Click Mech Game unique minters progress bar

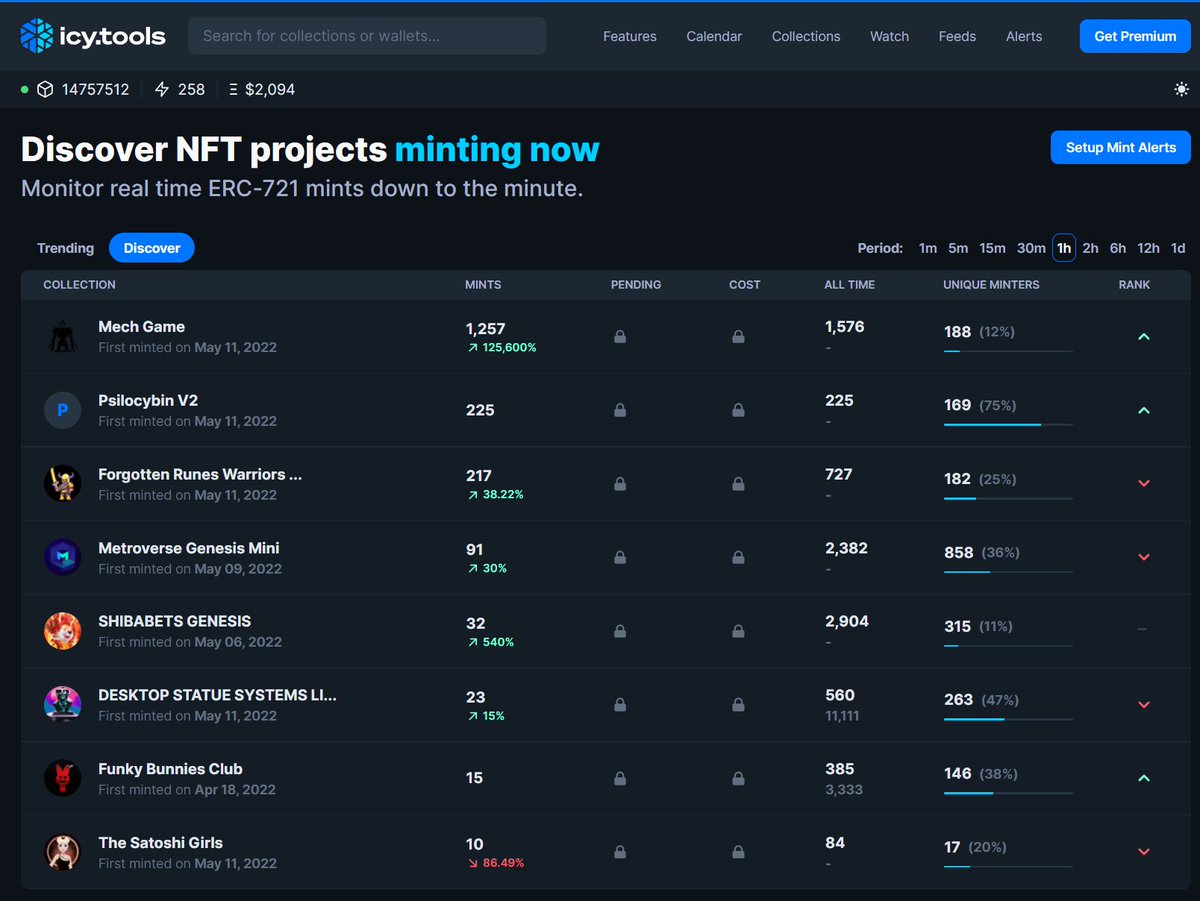1008,351
